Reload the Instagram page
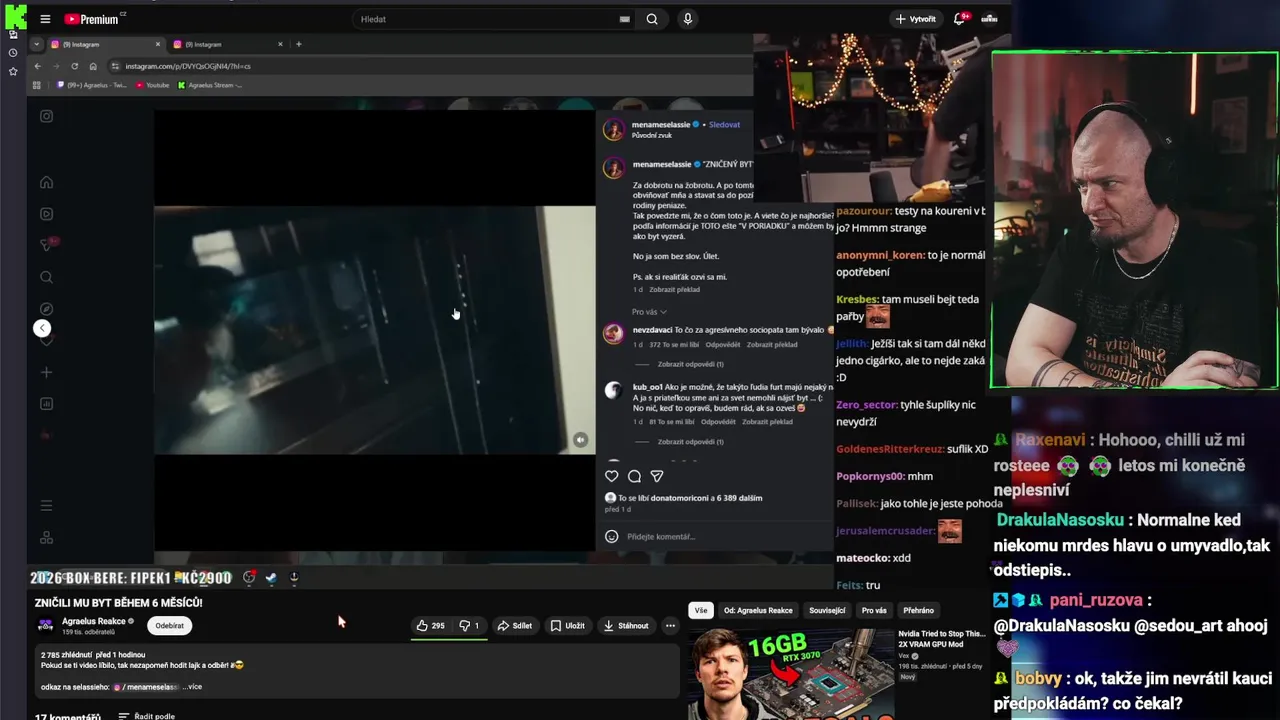The image size is (1280, 720). 74,66
